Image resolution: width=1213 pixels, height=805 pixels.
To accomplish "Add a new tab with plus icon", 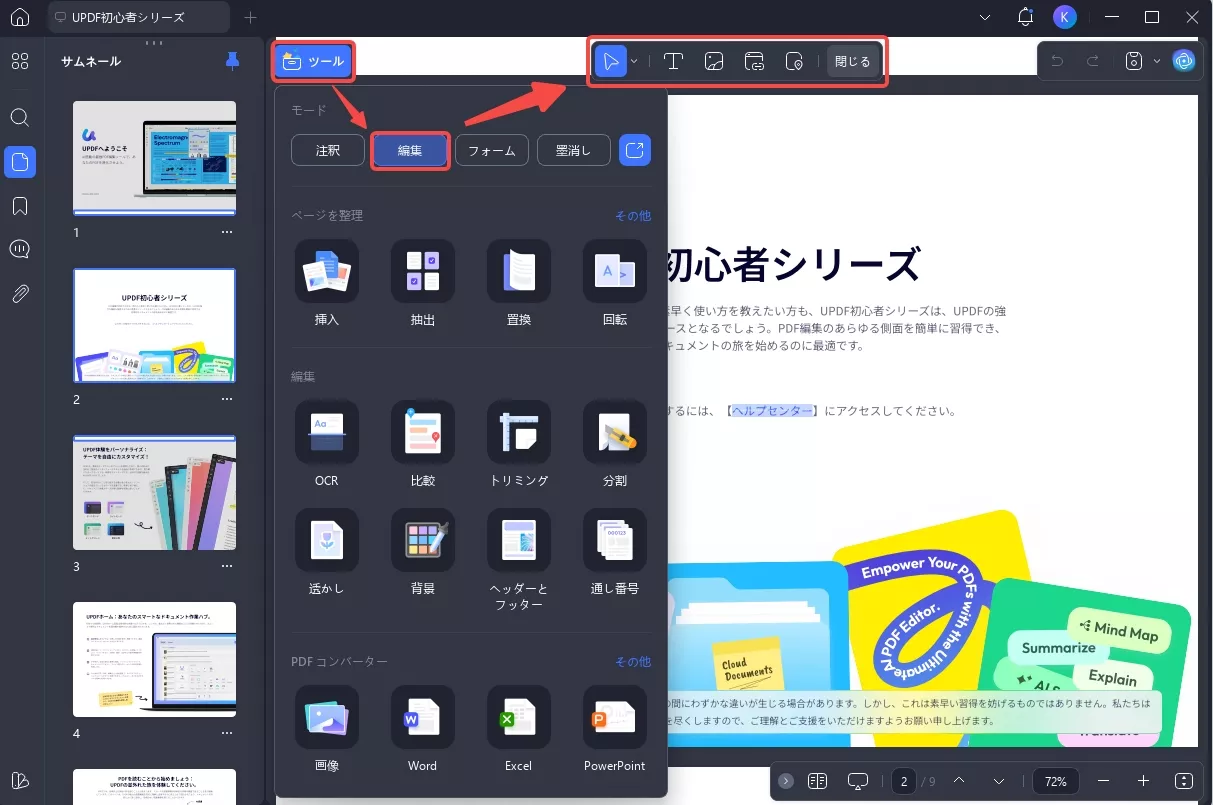I will pos(250,17).
